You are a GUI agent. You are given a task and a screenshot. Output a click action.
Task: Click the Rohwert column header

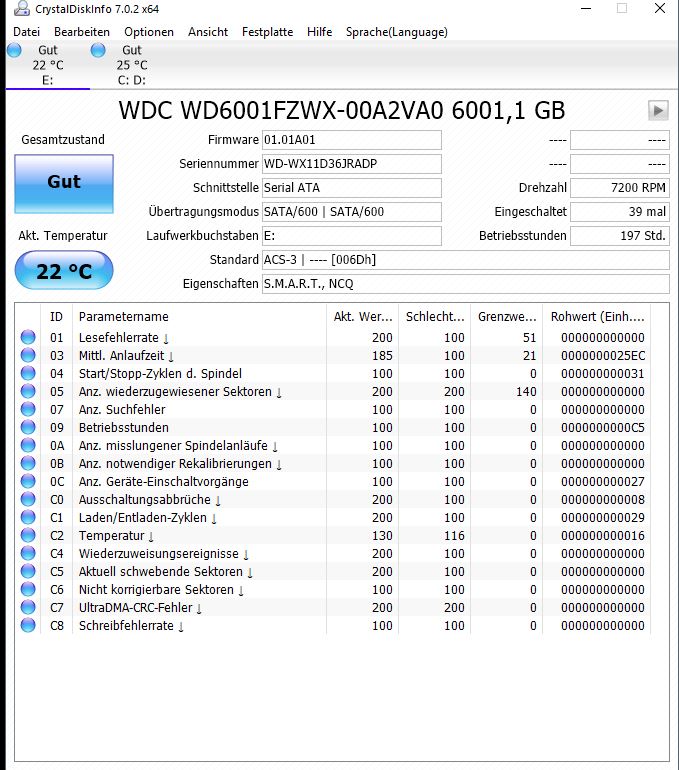(x=597, y=317)
